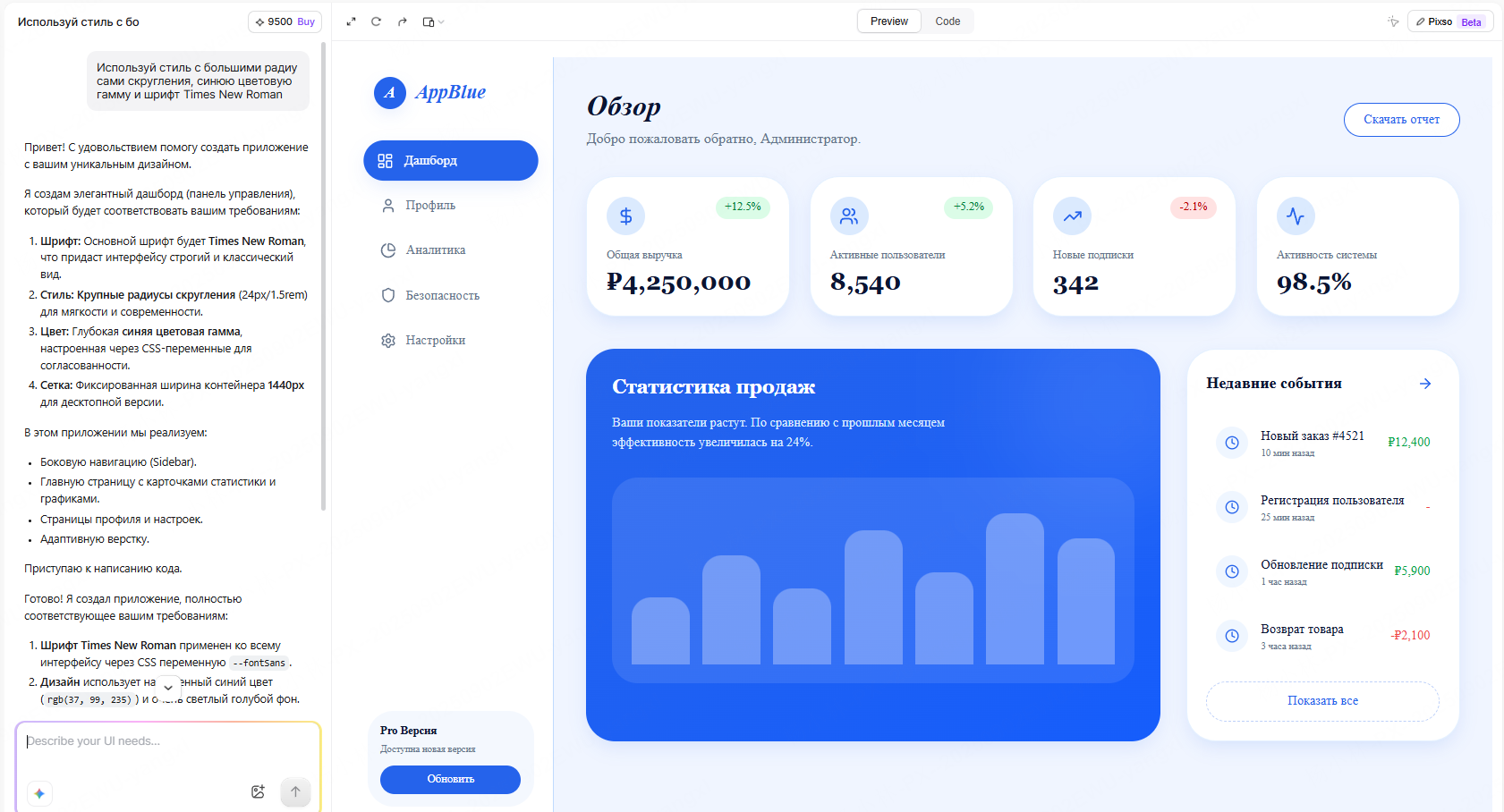Click the colorful sparkle AI model icon
1504x812 pixels.
39,793
